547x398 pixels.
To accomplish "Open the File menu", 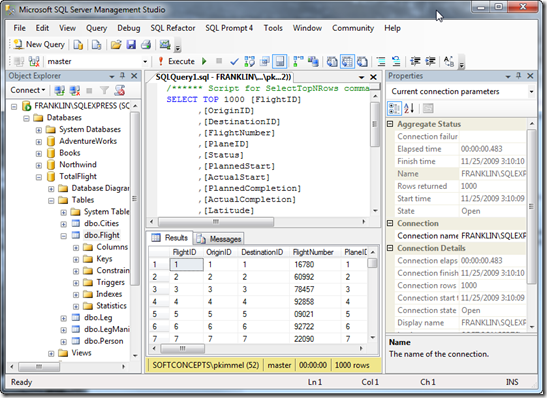I will click(19, 28).
